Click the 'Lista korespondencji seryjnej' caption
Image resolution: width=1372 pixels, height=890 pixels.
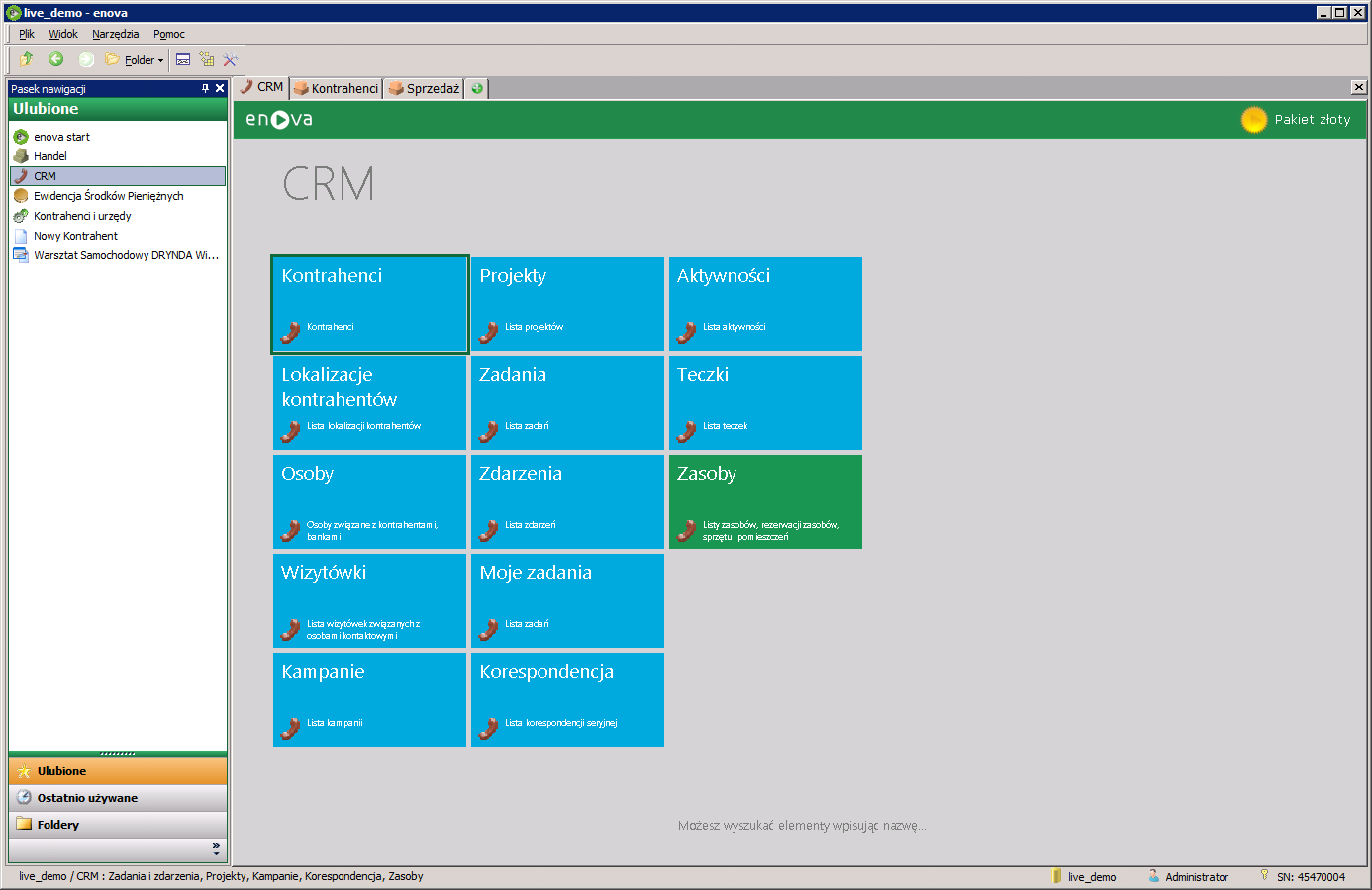pos(560,723)
